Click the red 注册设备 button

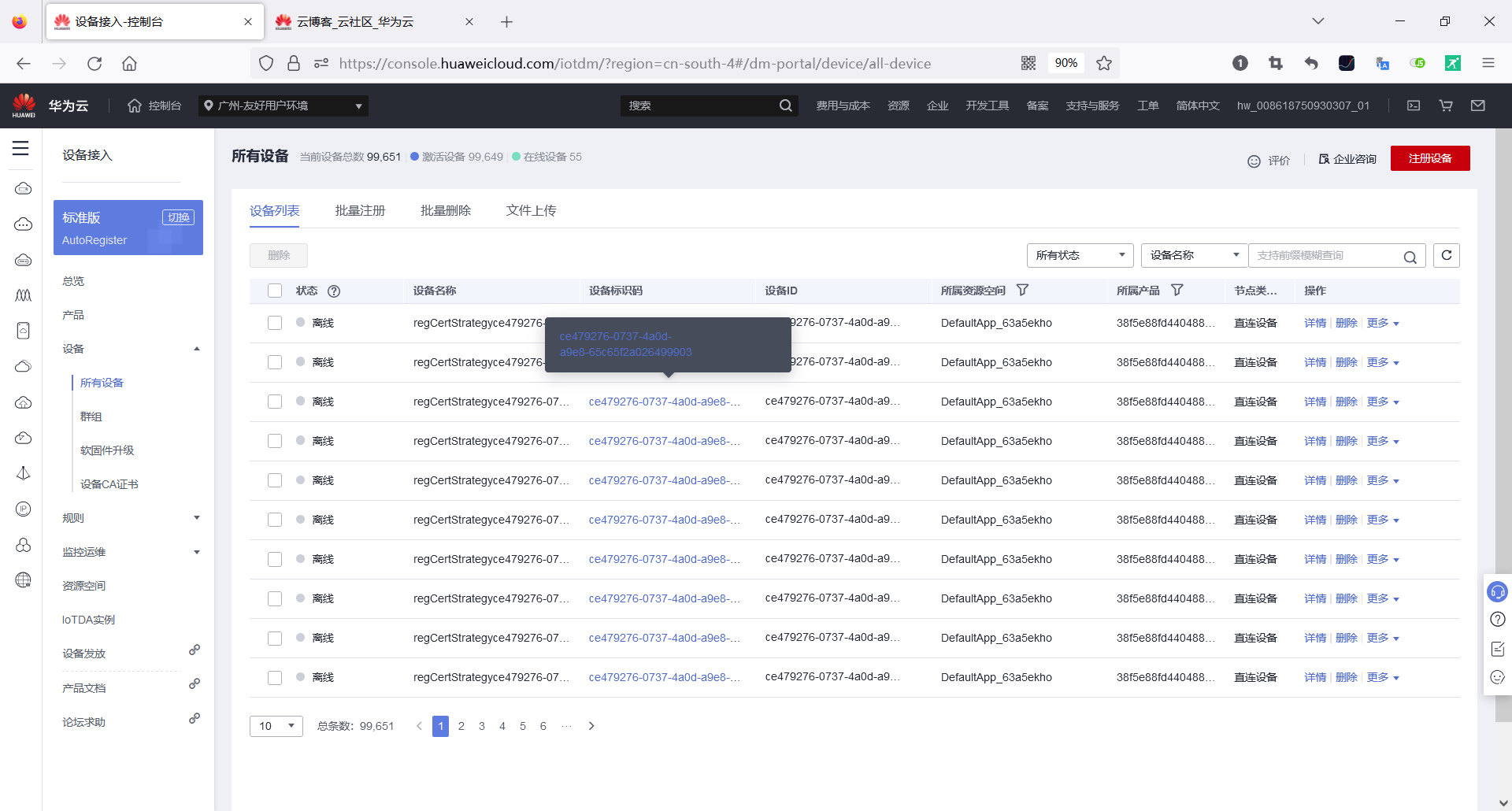(1430, 158)
